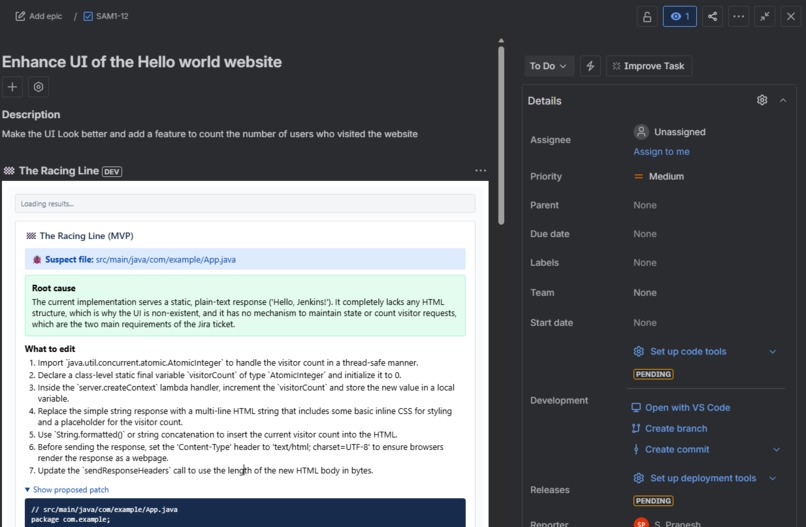806x527 pixels.
Task: Click the Labels None value
Action: pos(645,263)
